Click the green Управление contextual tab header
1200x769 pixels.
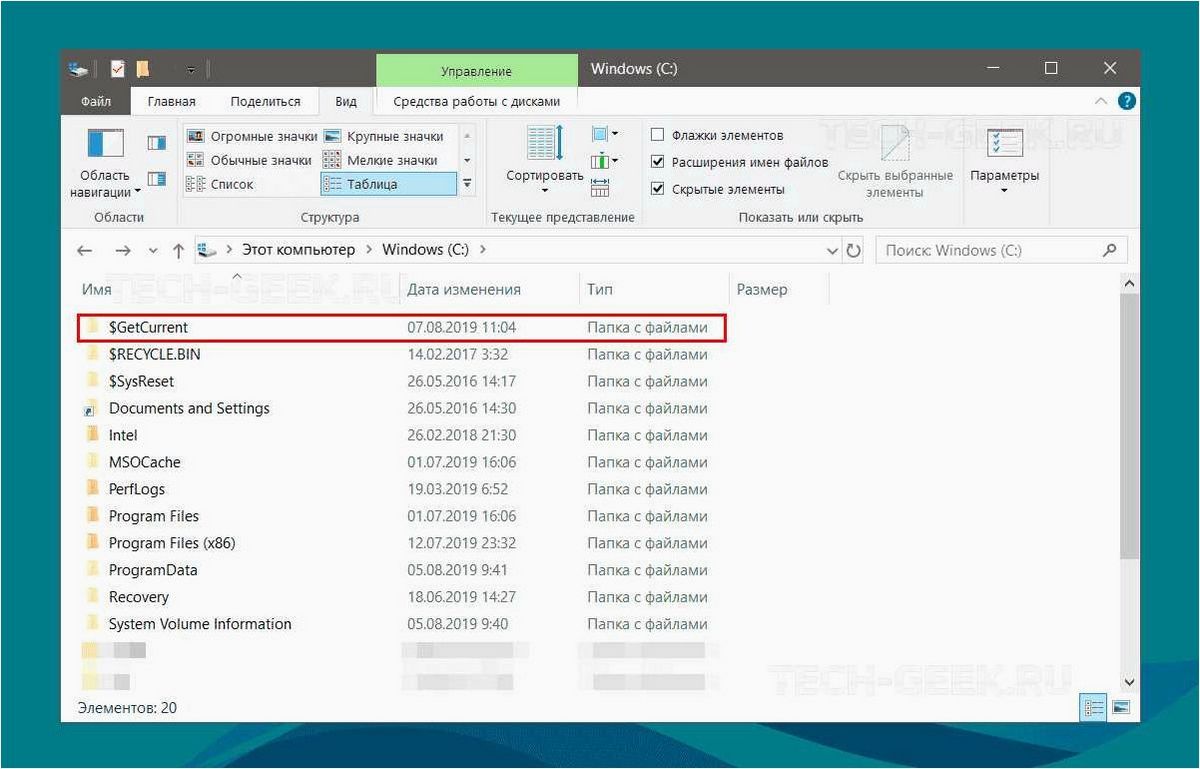[477, 71]
